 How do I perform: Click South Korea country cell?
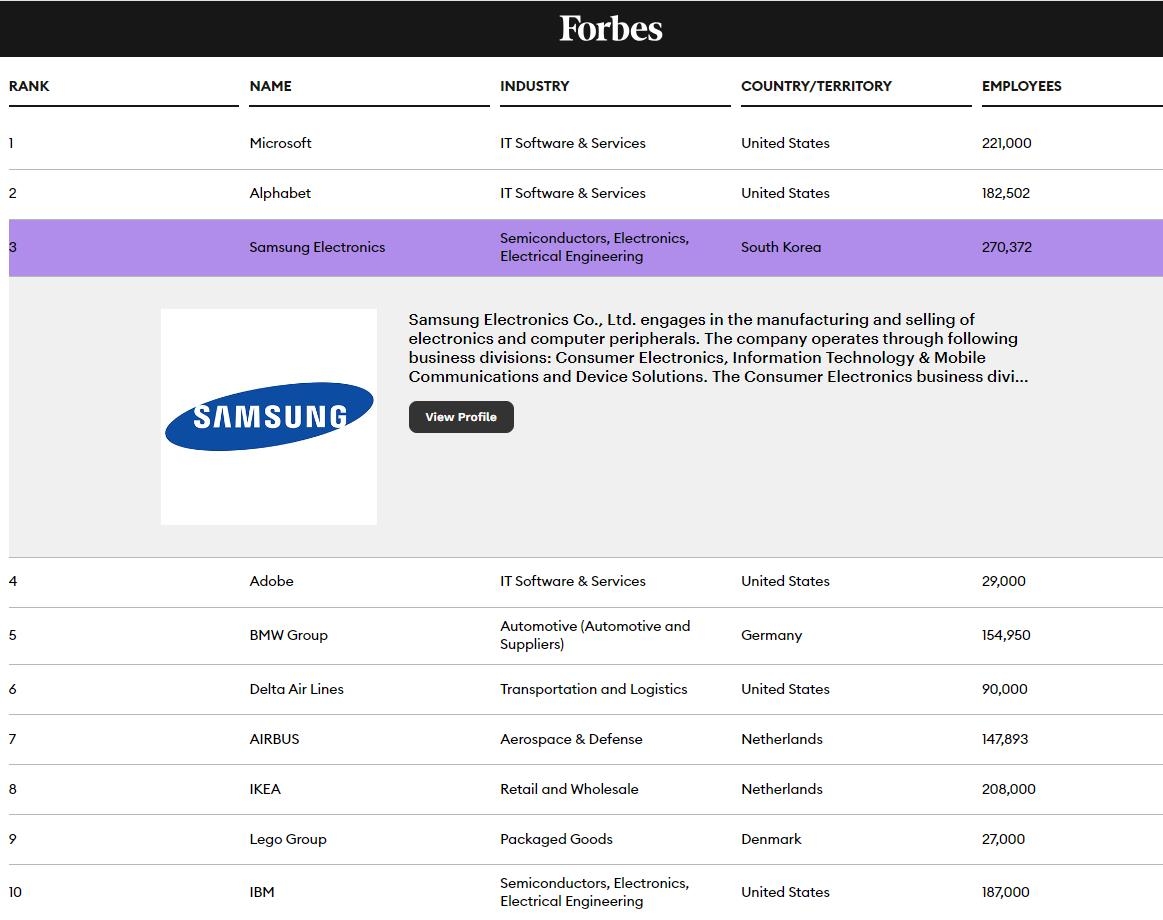(781, 247)
